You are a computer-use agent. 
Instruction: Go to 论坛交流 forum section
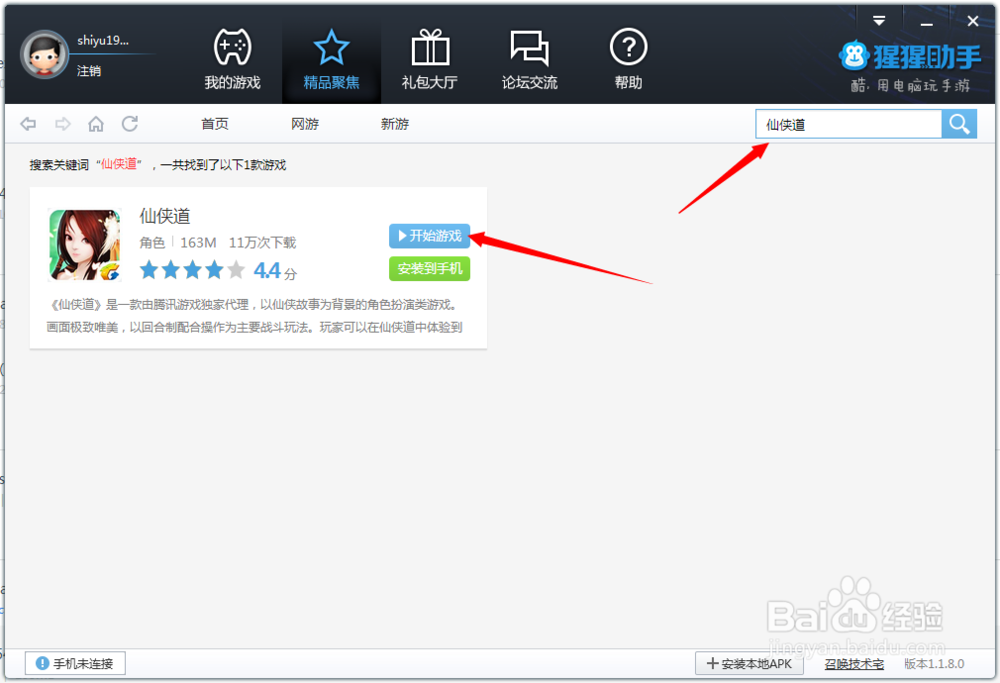coord(529,59)
